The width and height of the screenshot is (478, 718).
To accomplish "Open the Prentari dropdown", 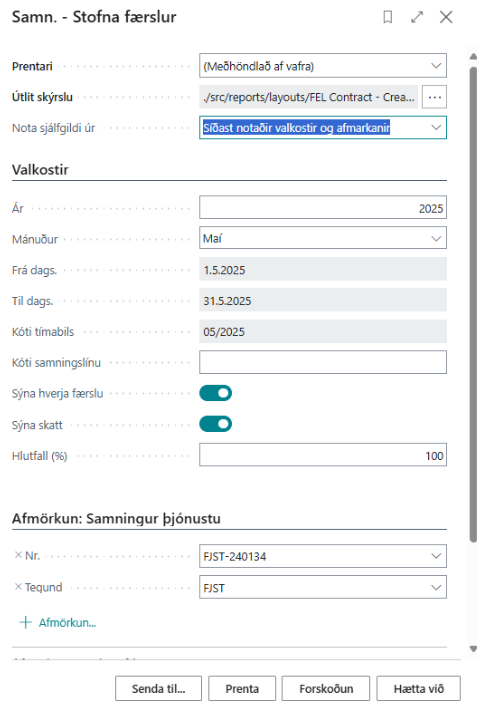I will 323,65.
